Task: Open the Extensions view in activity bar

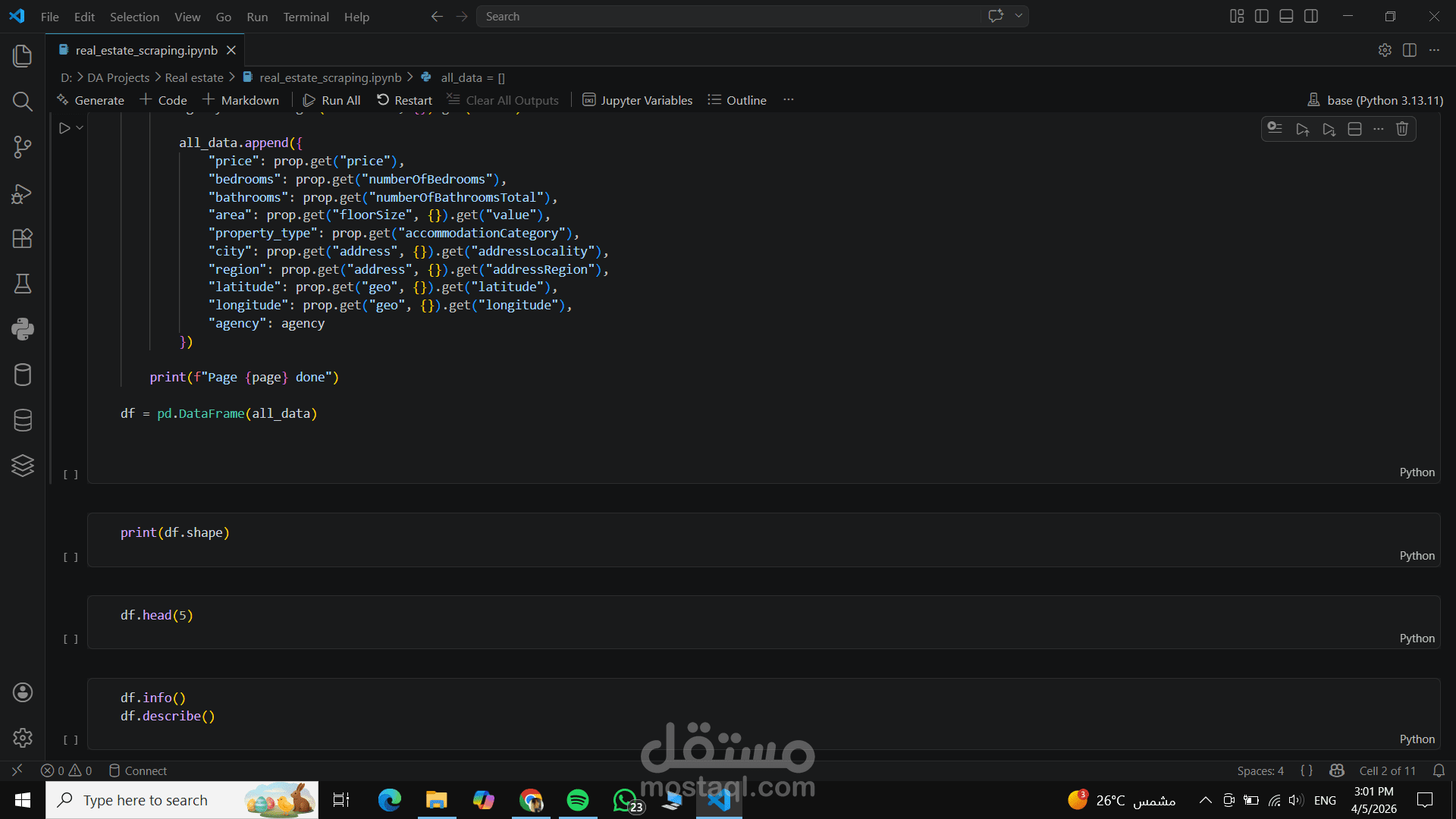Action: (x=23, y=239)
